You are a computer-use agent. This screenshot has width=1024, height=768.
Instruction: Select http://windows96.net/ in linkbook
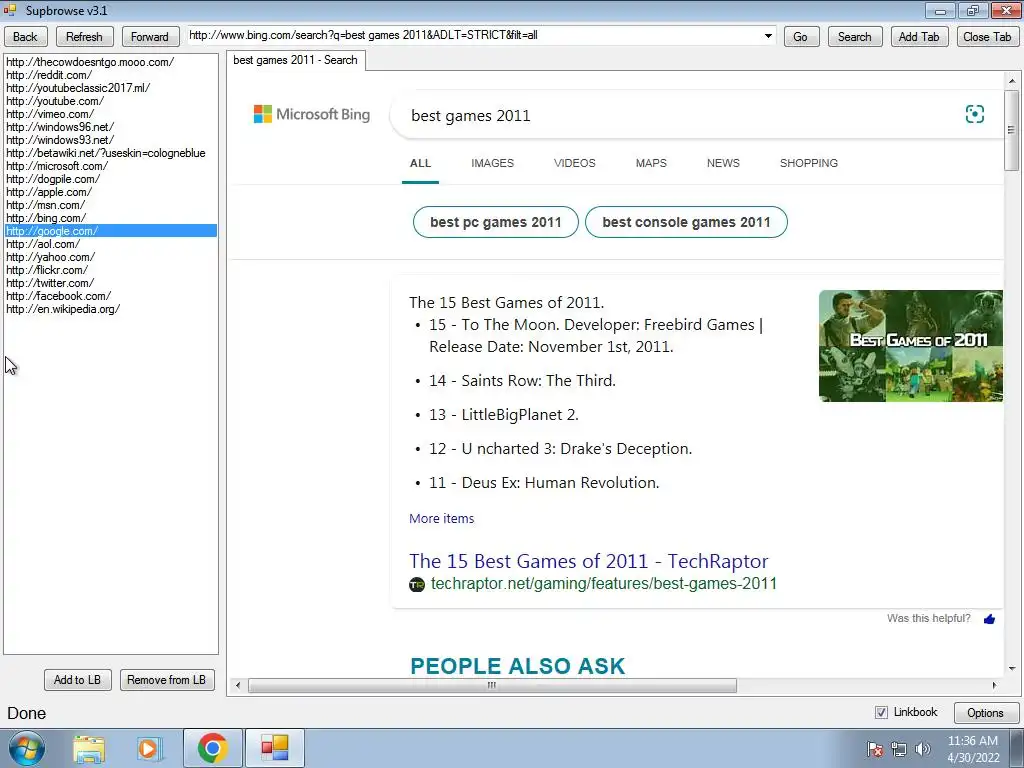click(60, 127)
